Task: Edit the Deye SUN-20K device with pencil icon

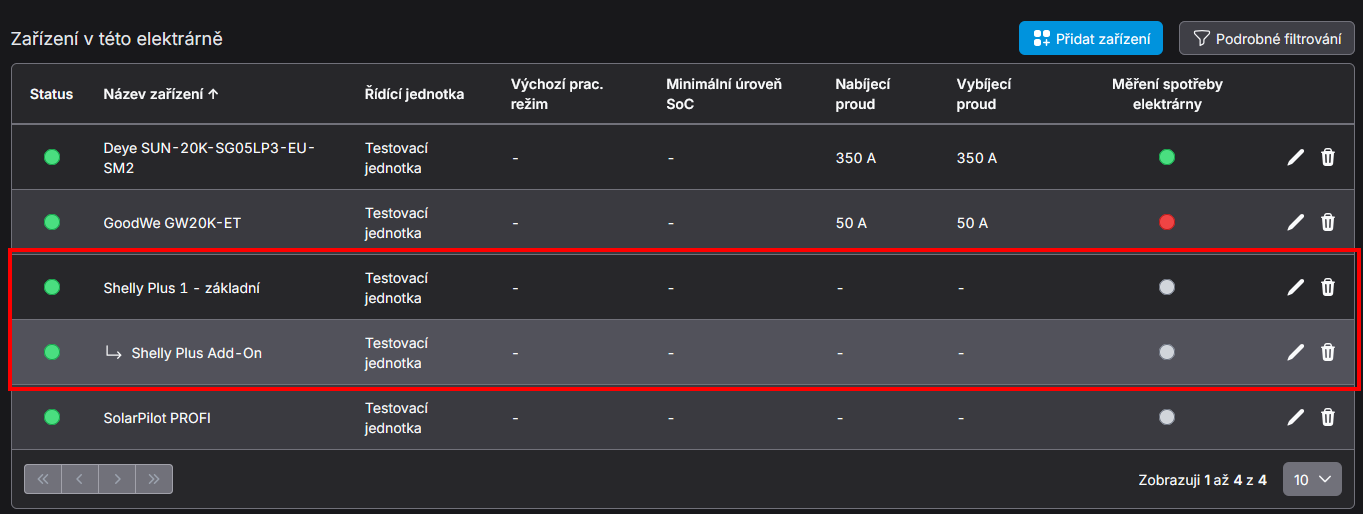Action: 1295,157
